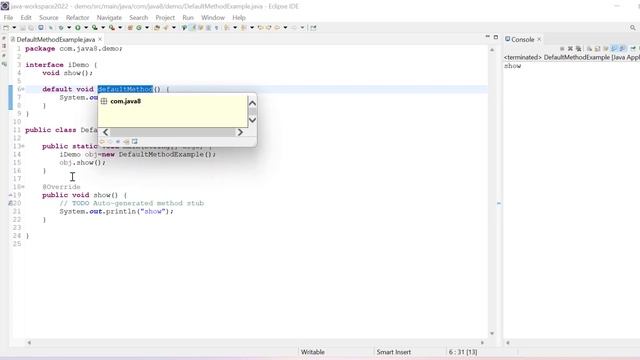Click the Debug bug toolbar icon
This screenshot has width=640, height=360.
pos(61,28)
